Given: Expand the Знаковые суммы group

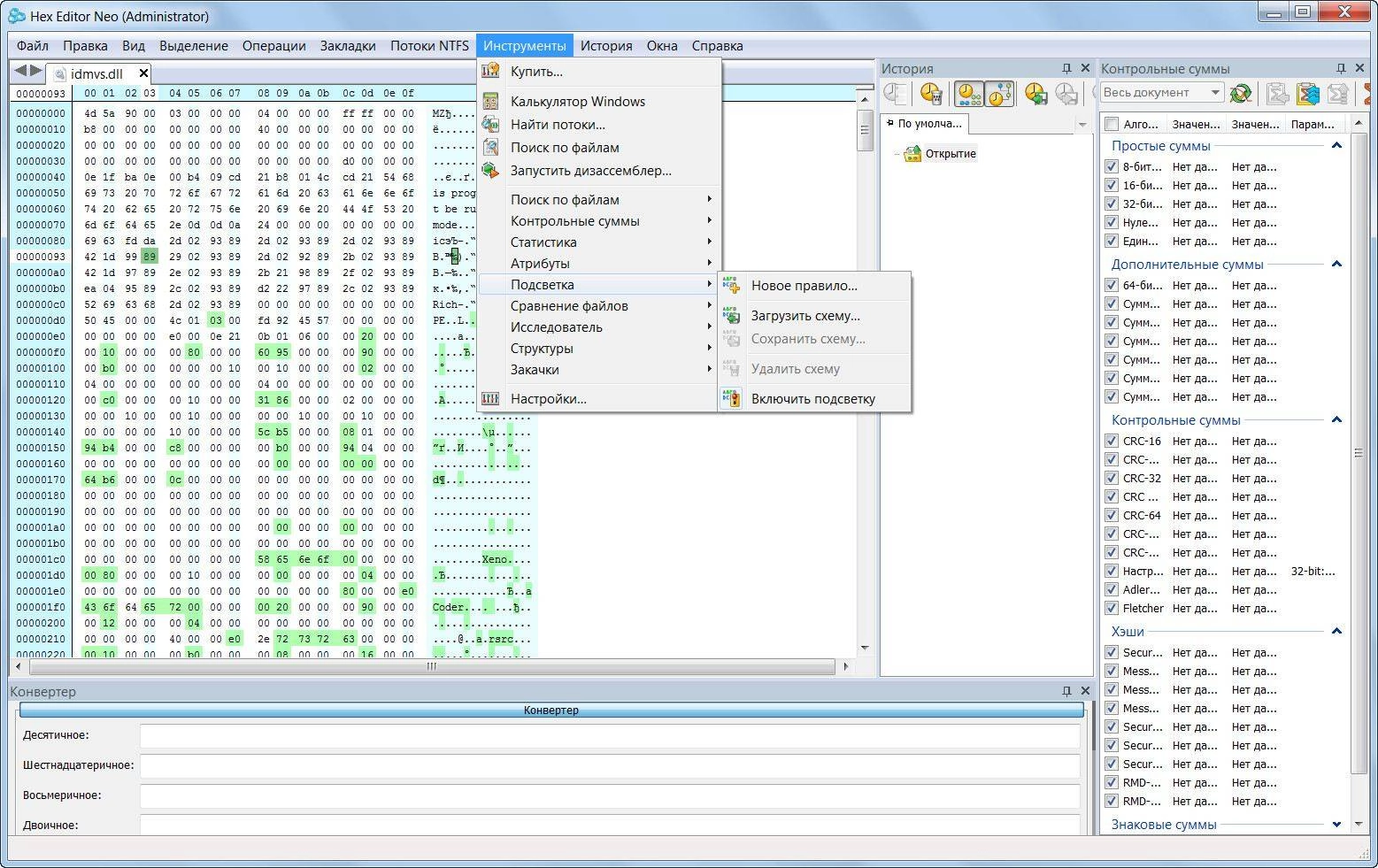Looking at the screenshot, I should 1336,824.
